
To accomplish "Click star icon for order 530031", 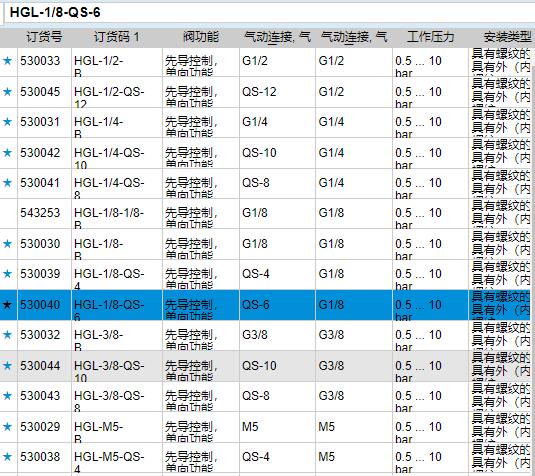I will [x=8, y=122].
